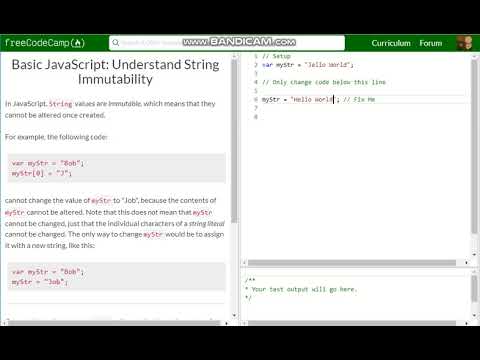Click the inline 'String' code word in paragraph
Viewport: 480px width, 360px height.
point(60,104)
